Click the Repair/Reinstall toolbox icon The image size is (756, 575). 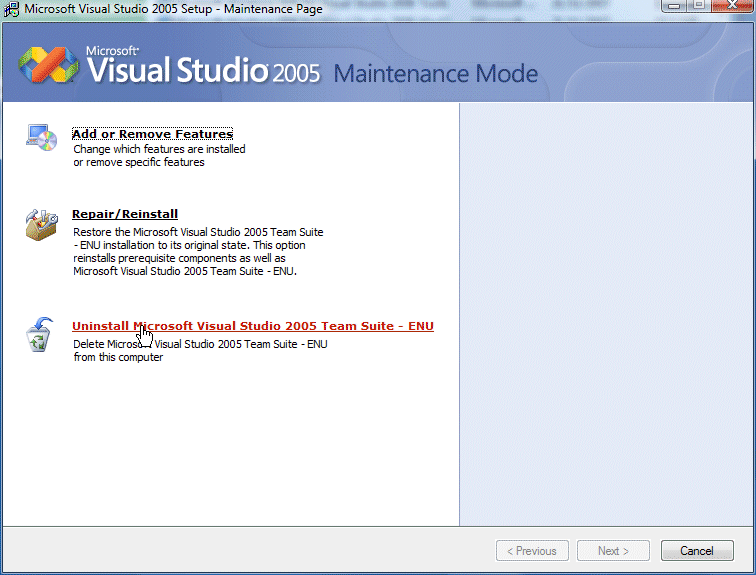(x=42, y=224)
